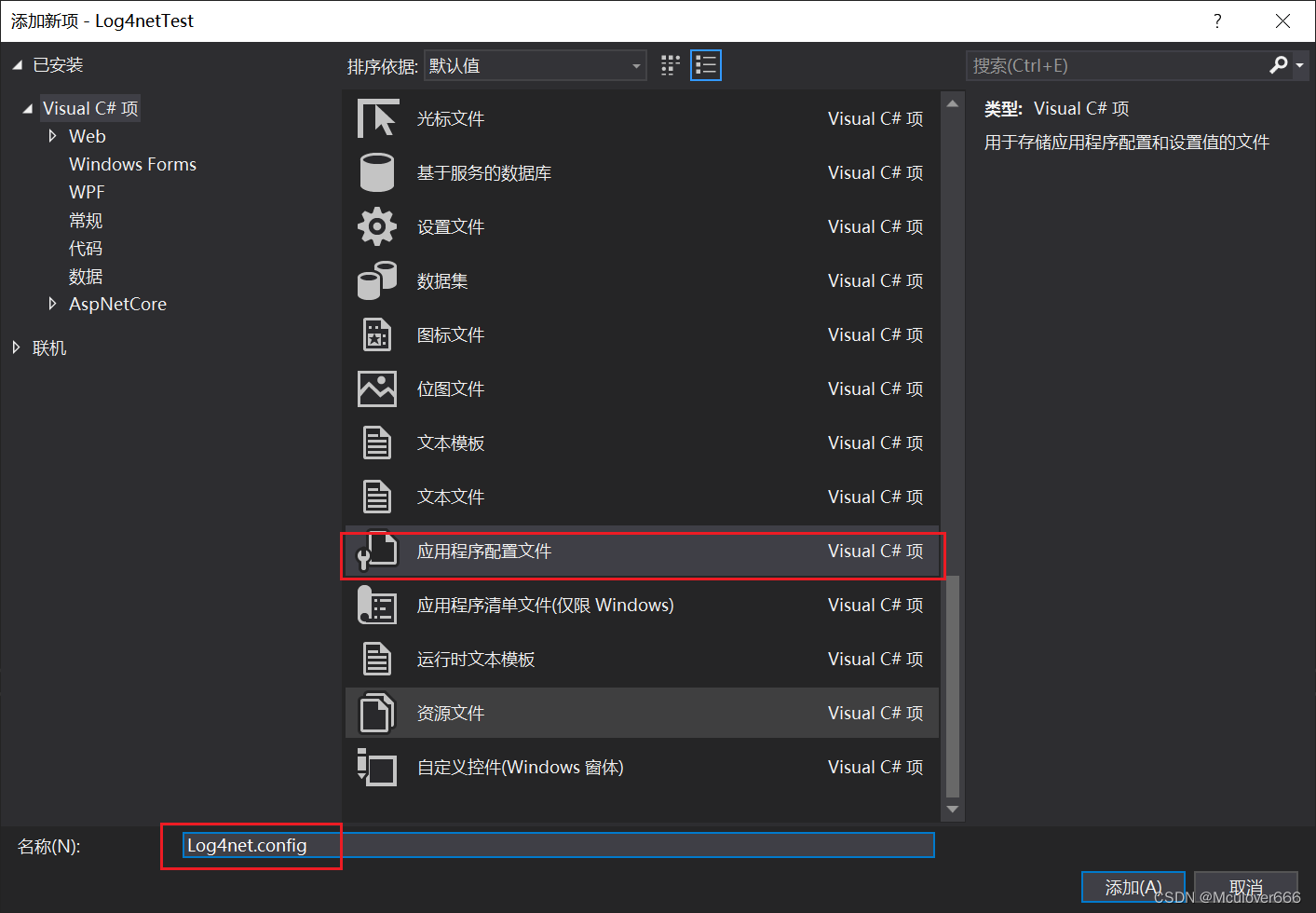Click the bitmap file (位图文件) icon

(377, 388)
